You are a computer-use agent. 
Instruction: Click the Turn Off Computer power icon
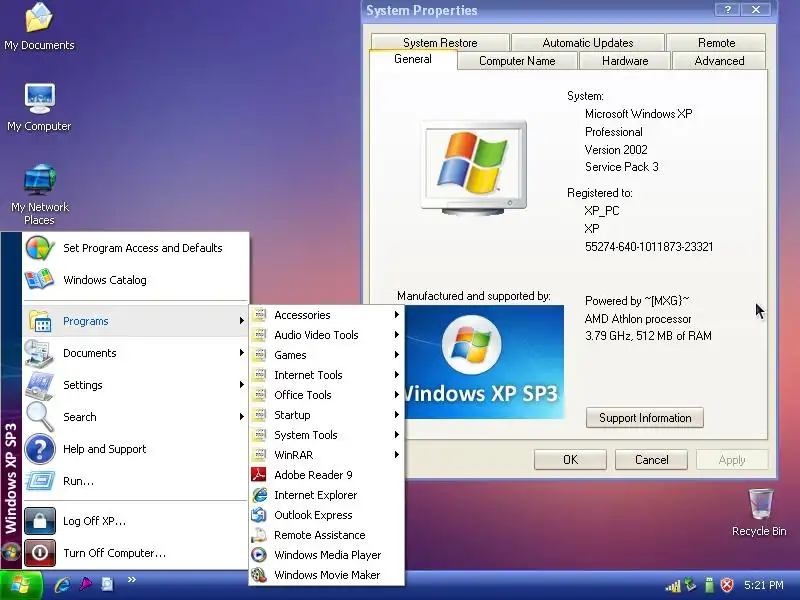coord(40,553)
